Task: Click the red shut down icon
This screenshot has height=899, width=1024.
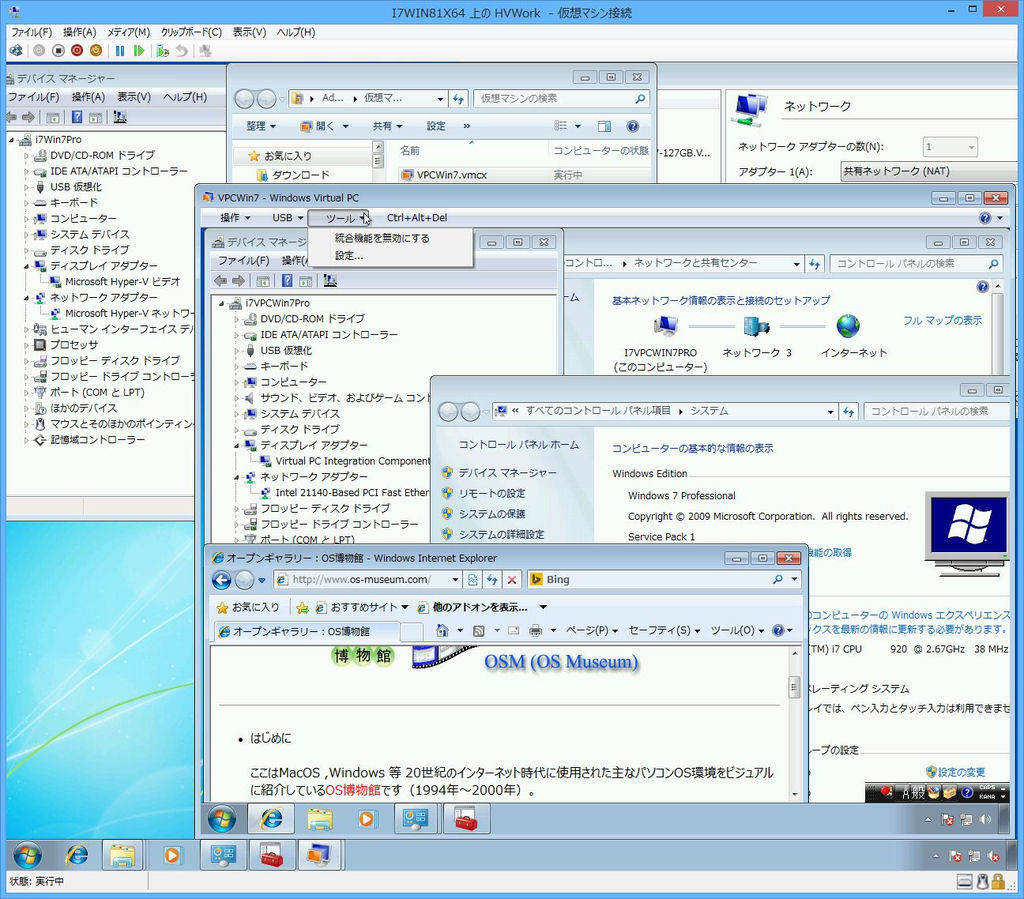Action: pyautogui.click(x=77, y=50)
